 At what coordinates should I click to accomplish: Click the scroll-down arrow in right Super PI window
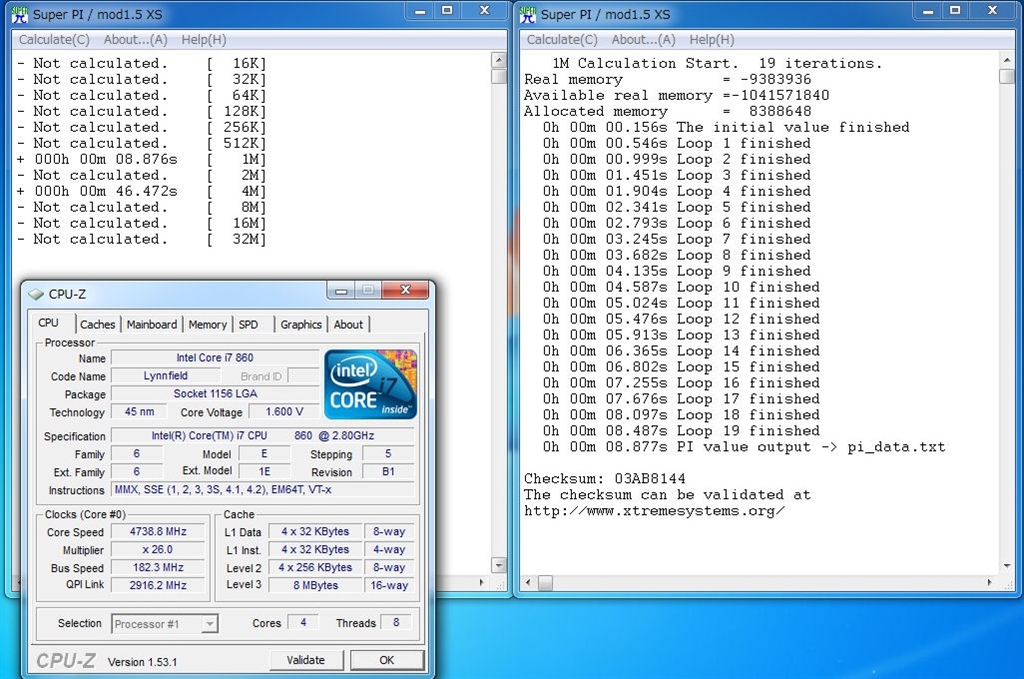(1007, 565)
